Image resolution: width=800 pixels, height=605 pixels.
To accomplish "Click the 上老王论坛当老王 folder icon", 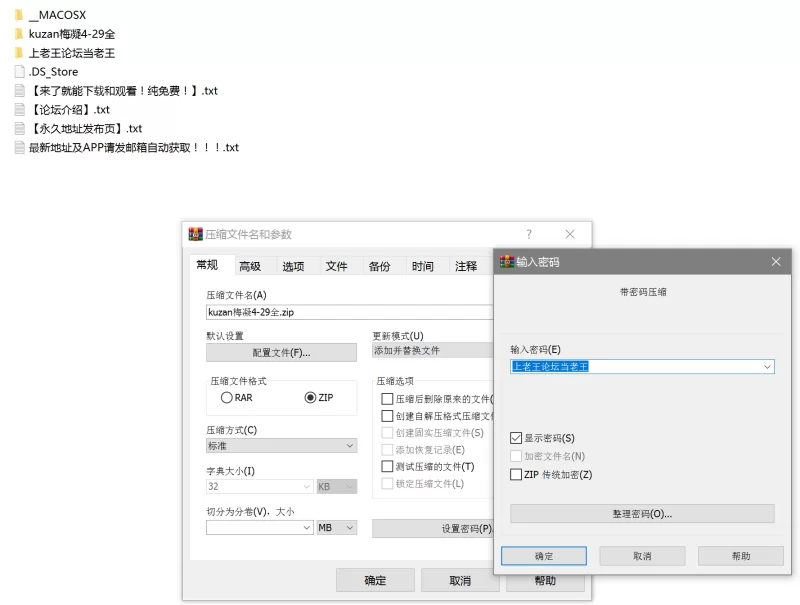I will 19,53.
